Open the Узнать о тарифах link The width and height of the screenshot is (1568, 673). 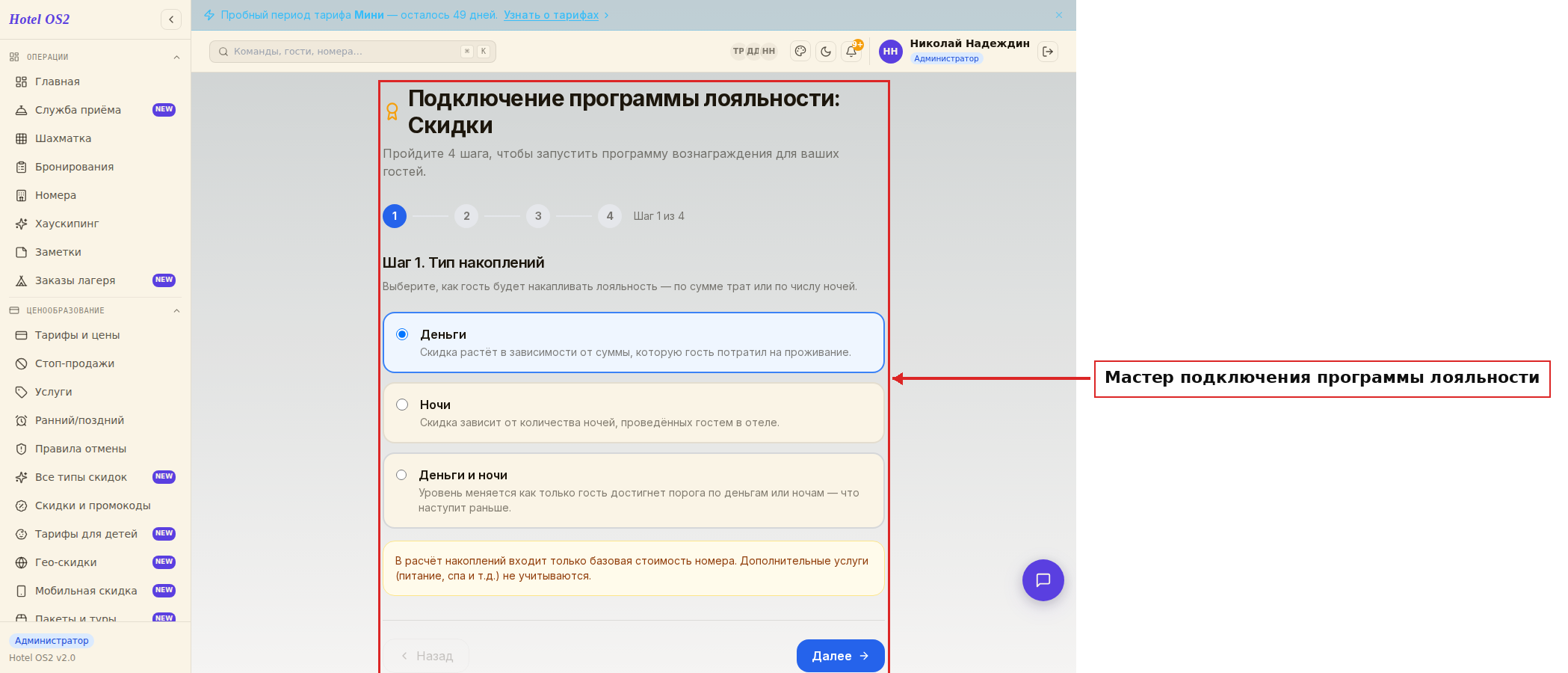point(551,15)
